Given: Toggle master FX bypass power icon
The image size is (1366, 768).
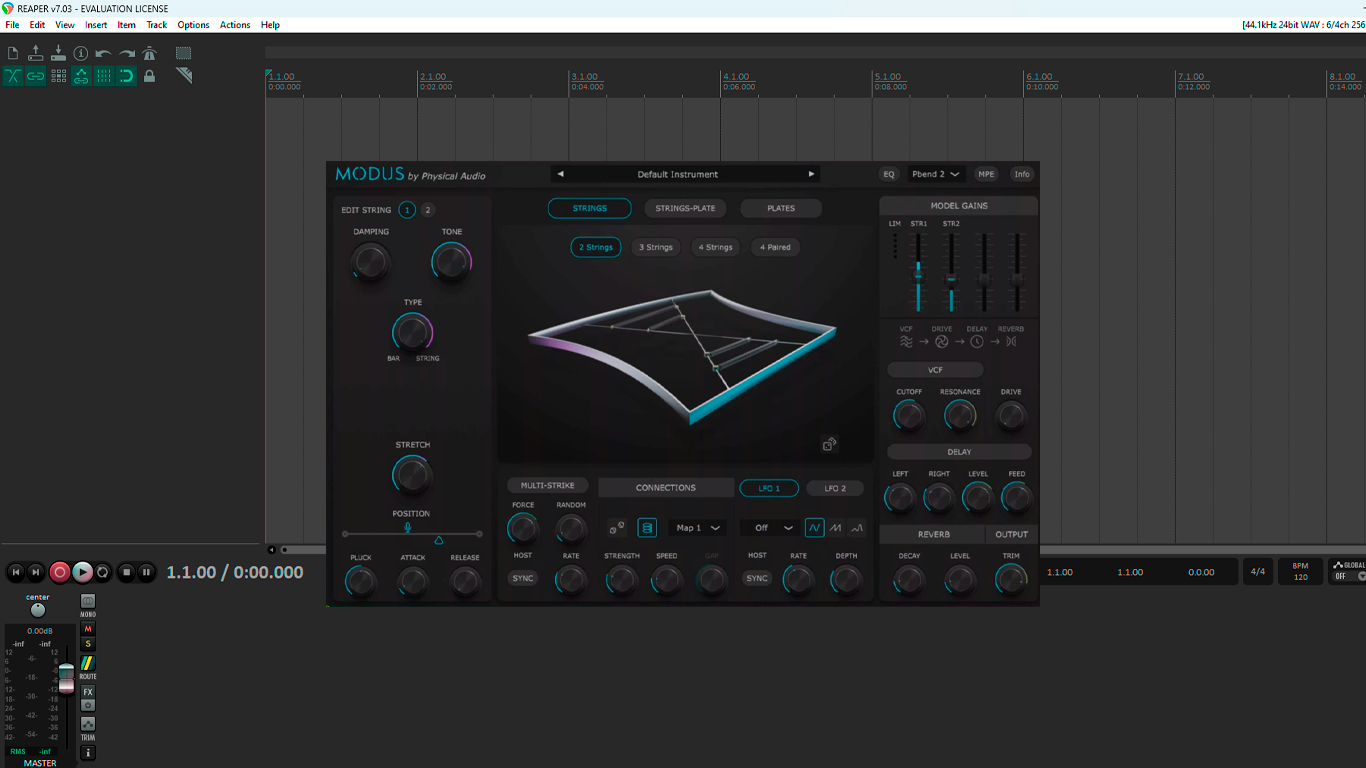Looking at the screenshot, I should 88,705.
